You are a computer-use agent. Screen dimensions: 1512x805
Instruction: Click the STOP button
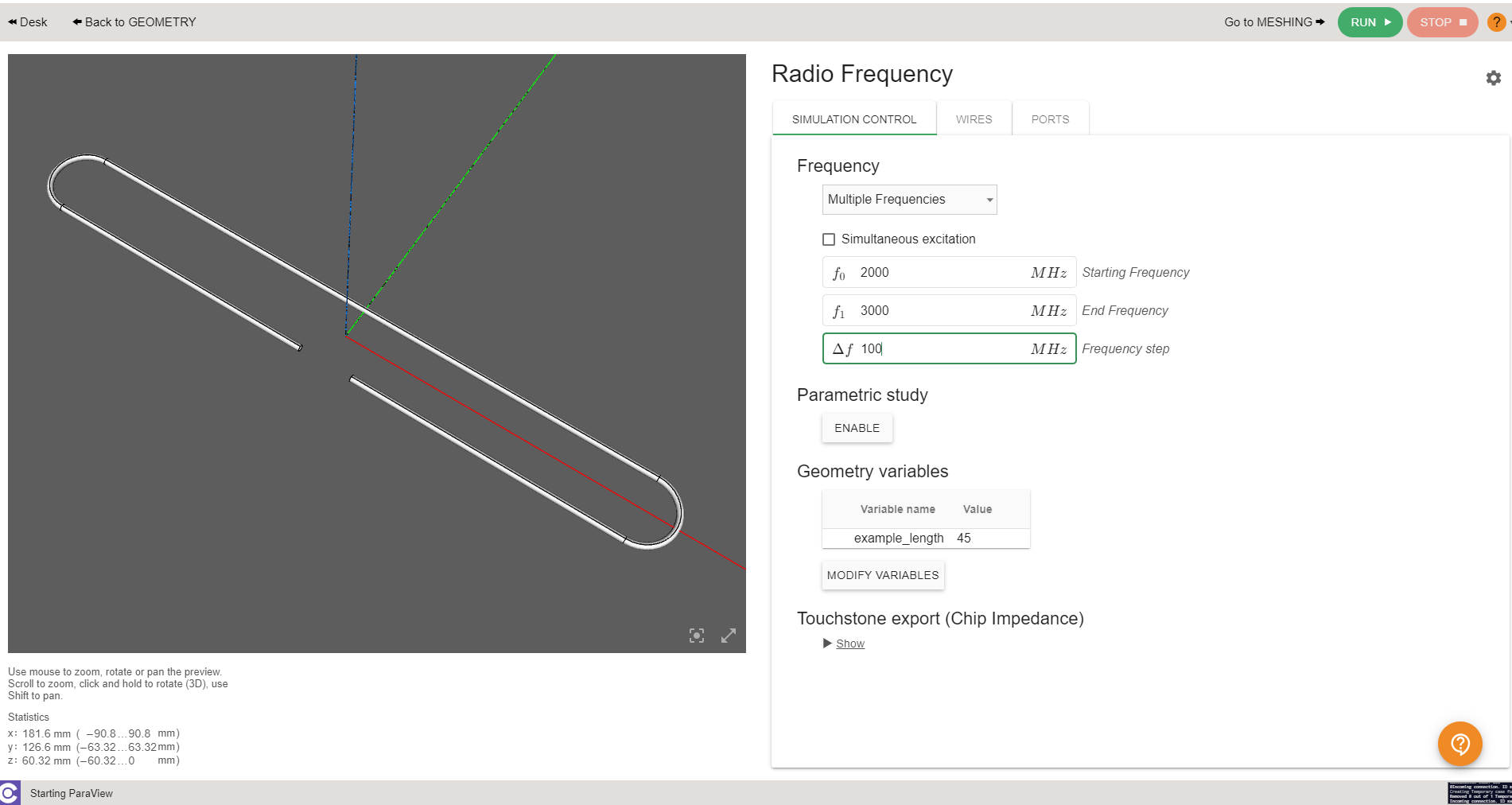[x=1442, y=22]
